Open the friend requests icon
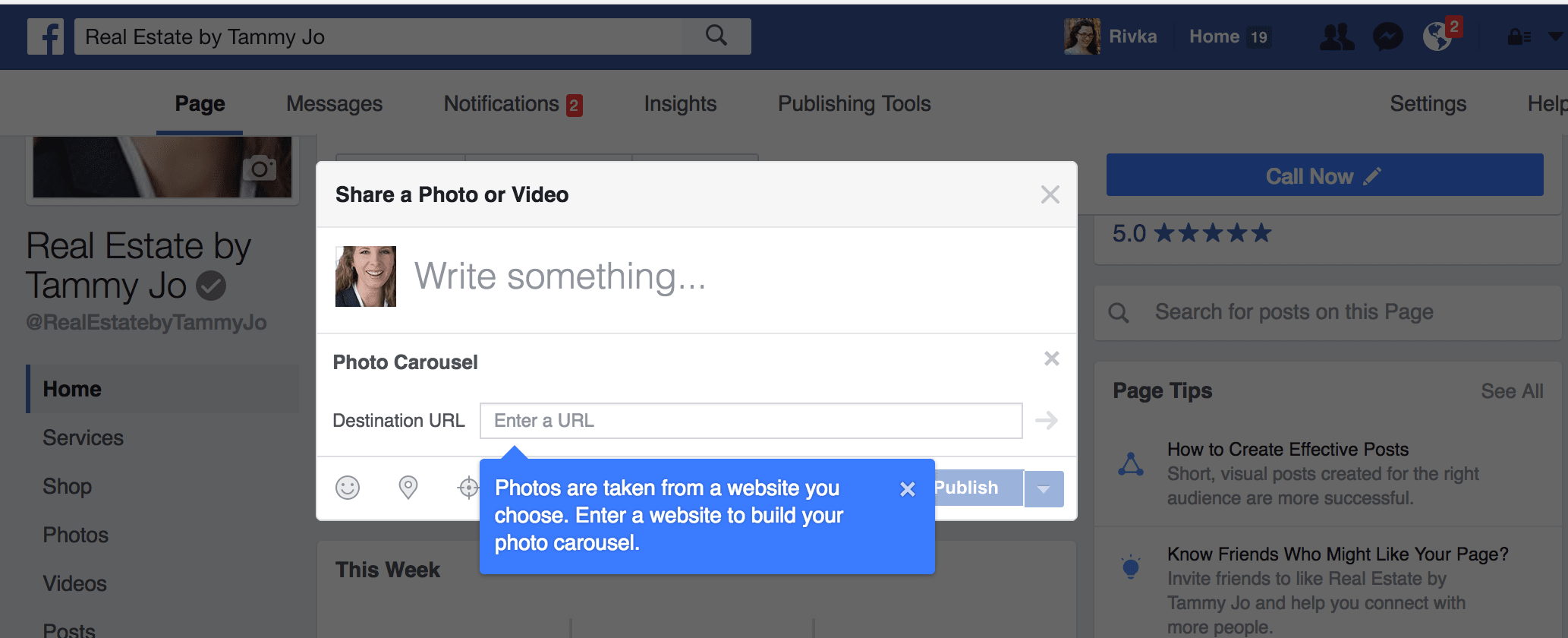1568x638 pixels. [x=1337, y=36]
